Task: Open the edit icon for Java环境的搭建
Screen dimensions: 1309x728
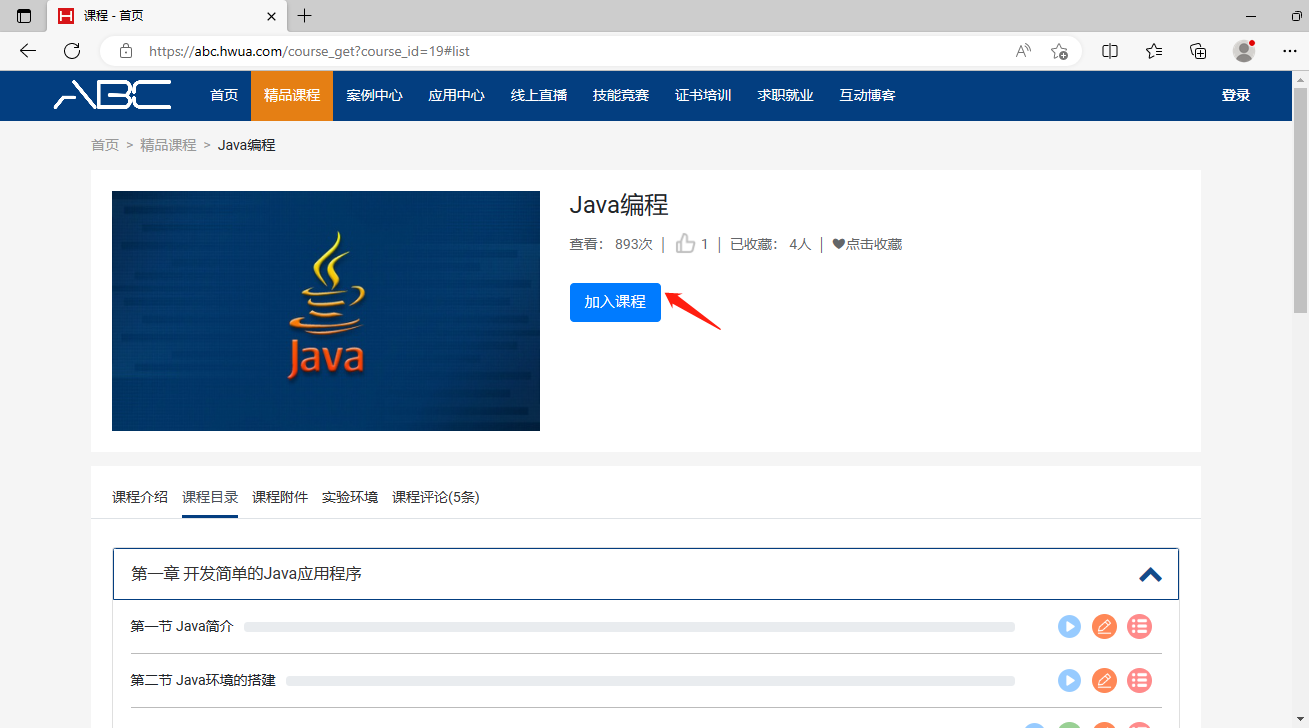Action: (1104, 681)
